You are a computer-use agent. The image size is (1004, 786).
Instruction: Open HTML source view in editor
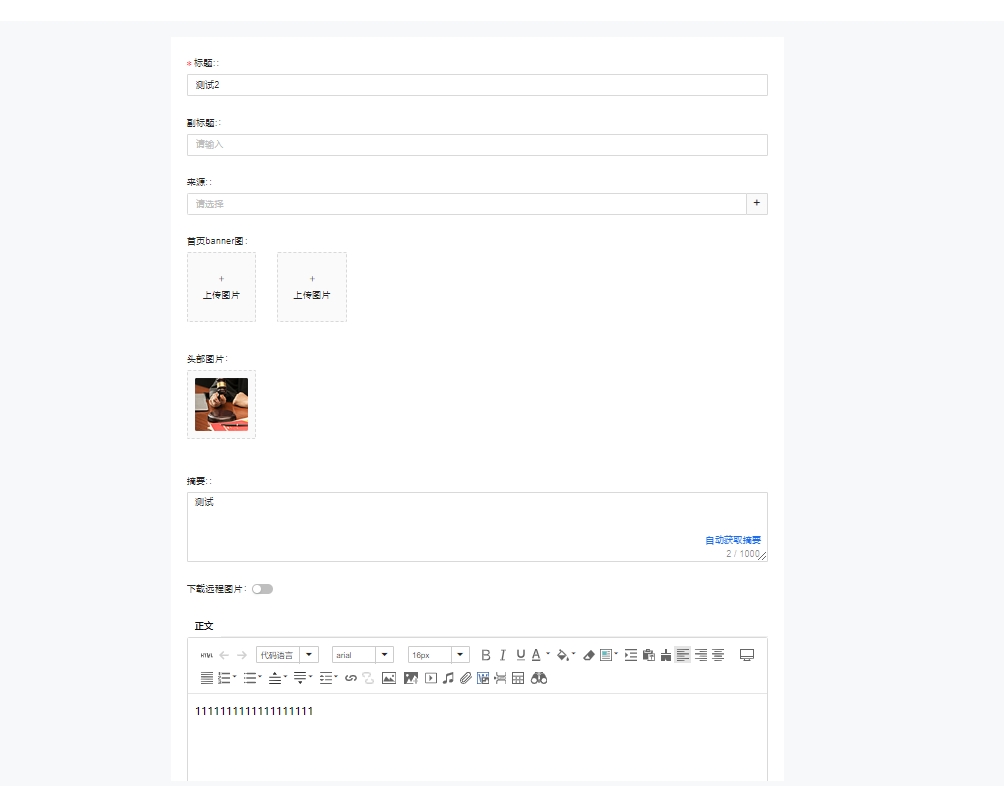click(x=206, y=655)
